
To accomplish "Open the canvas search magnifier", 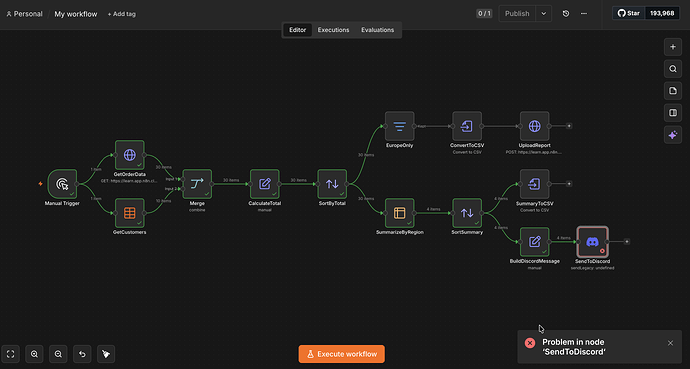I will 672,69.
